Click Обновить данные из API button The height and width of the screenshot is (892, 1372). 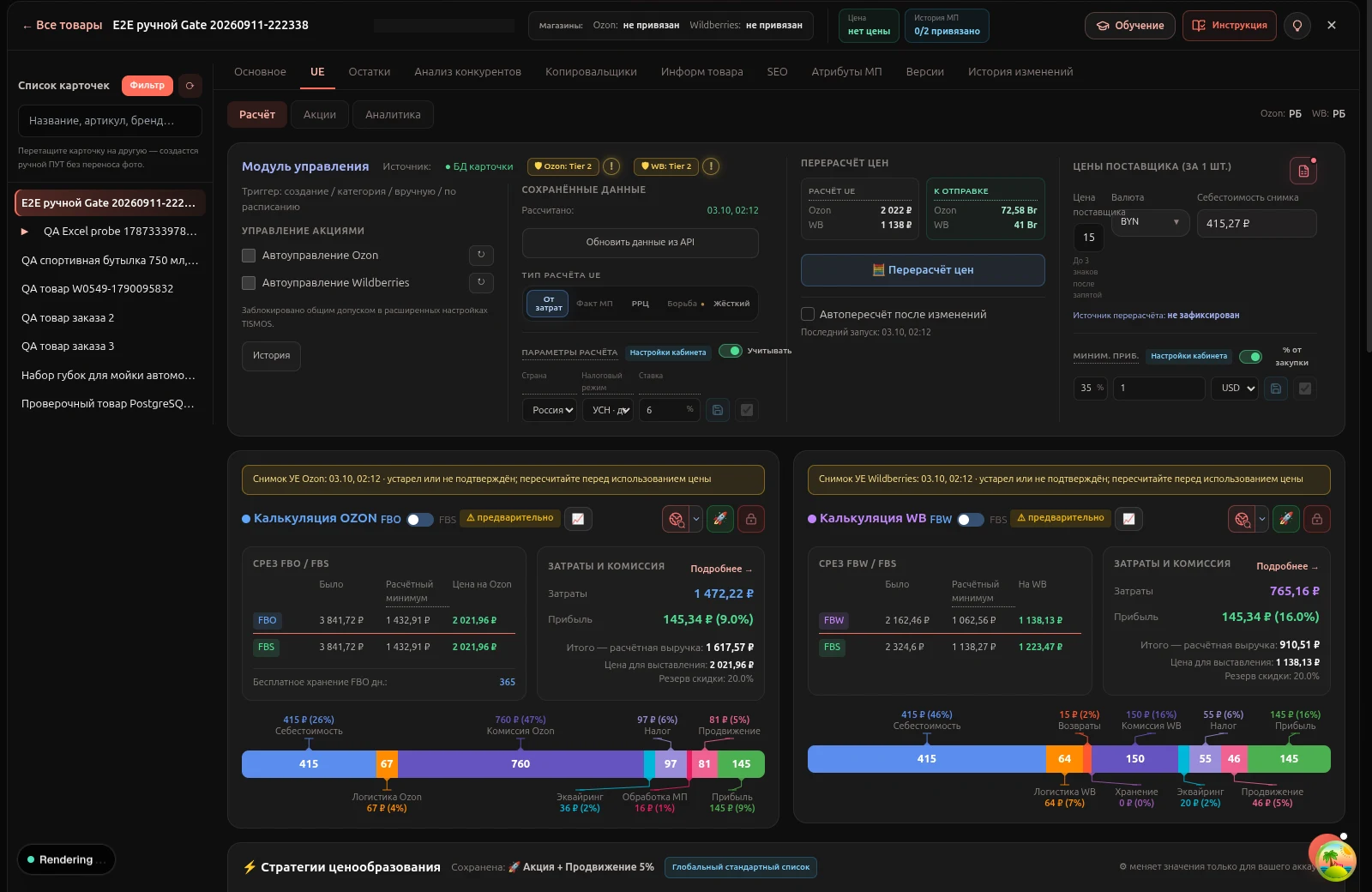(x=640, y=243)
